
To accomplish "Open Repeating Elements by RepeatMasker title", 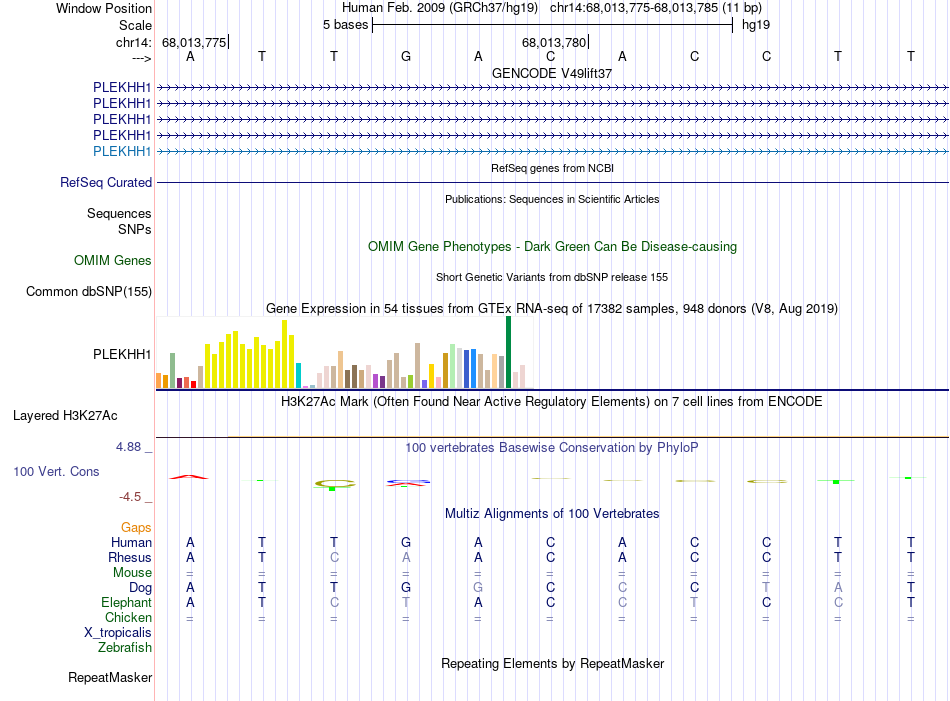I will pos(552,663).
